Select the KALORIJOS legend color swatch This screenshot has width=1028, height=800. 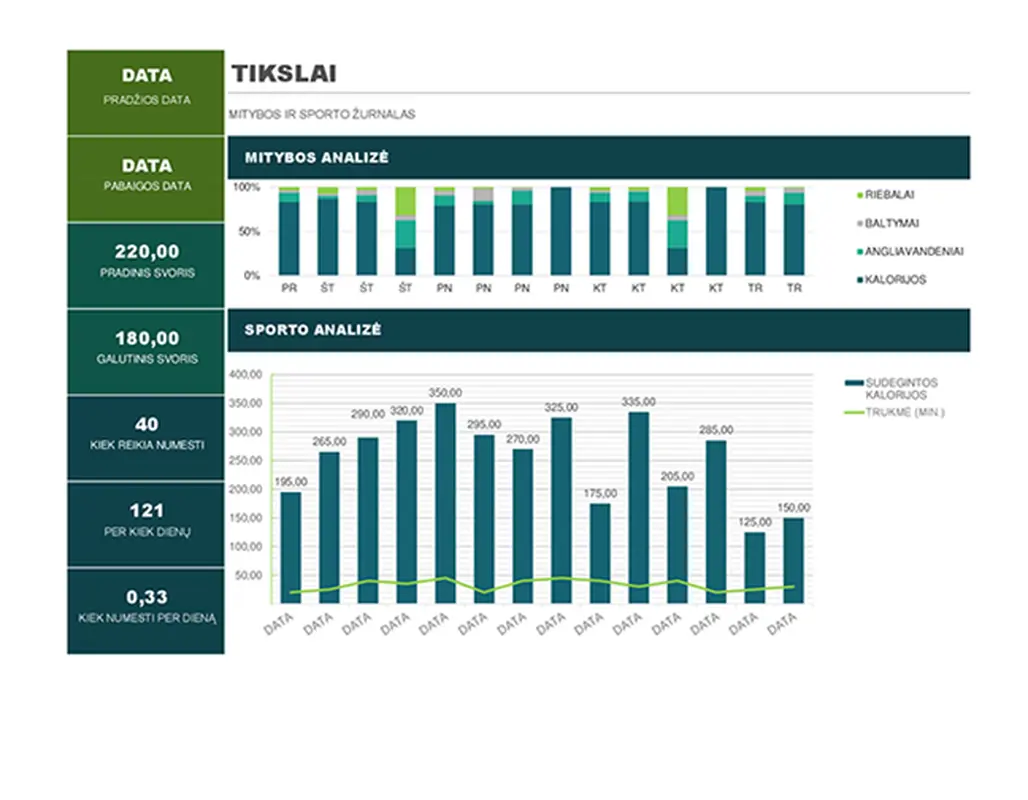click(x=858, y=280)
